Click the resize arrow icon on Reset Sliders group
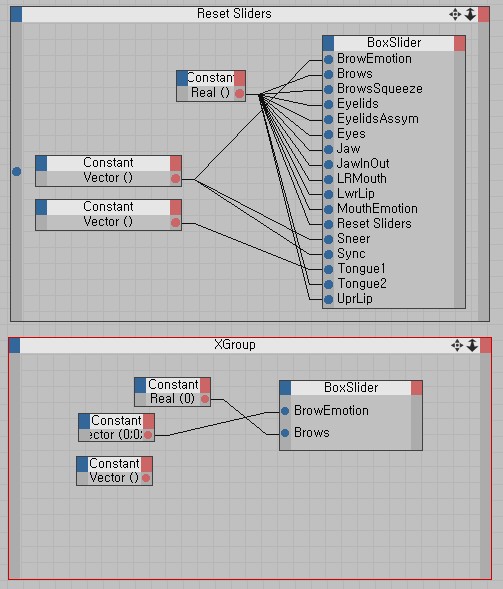 click(470, 15)
